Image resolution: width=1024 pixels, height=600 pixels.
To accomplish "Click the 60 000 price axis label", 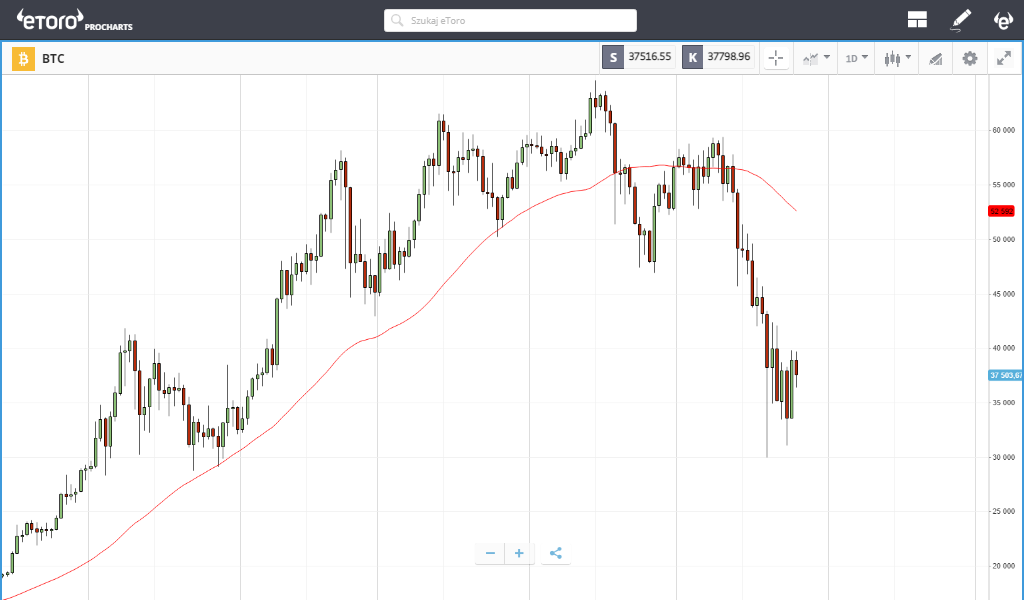I will coord(1004,130).
